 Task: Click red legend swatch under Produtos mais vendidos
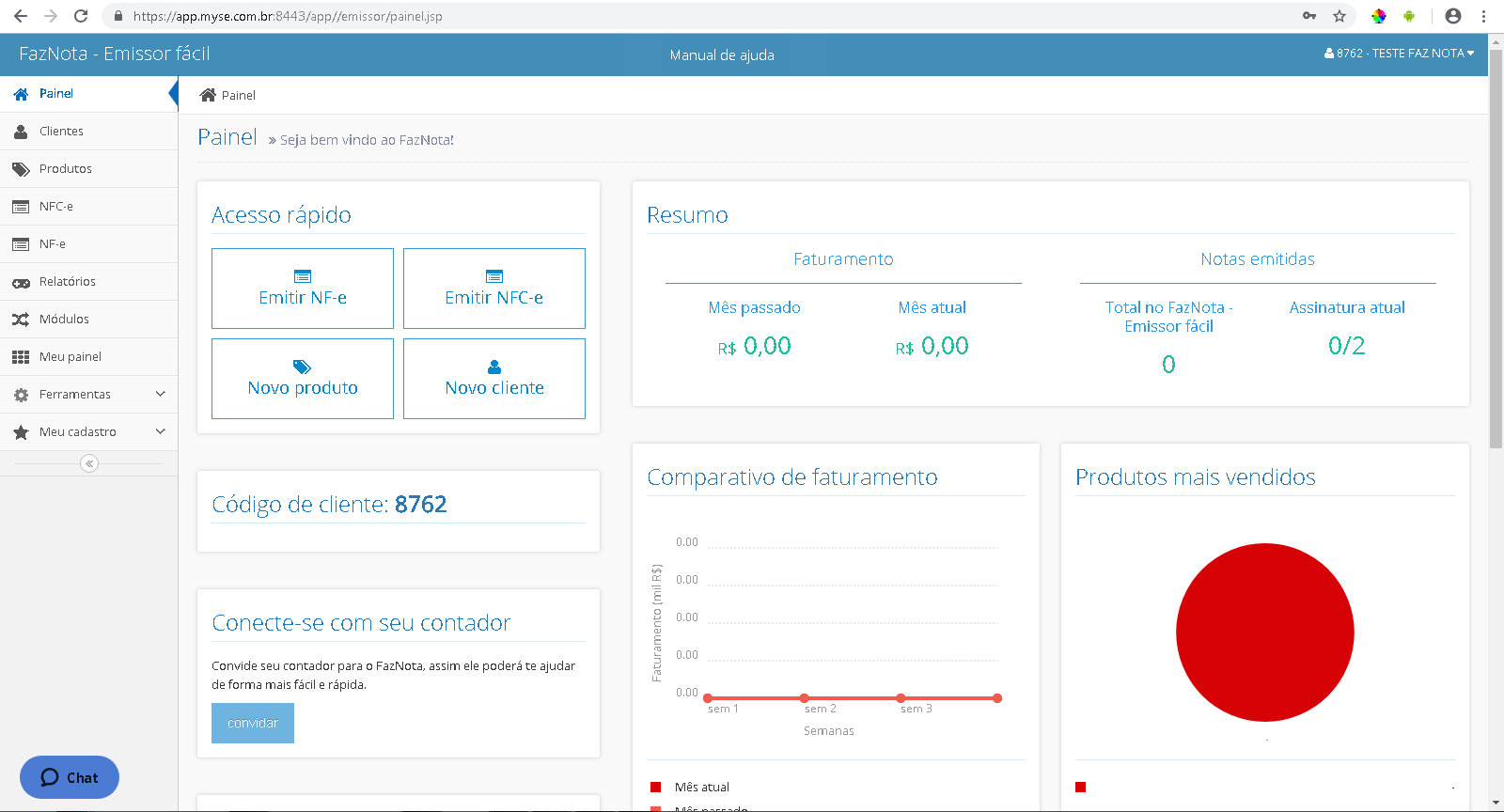pos(1081,787)
